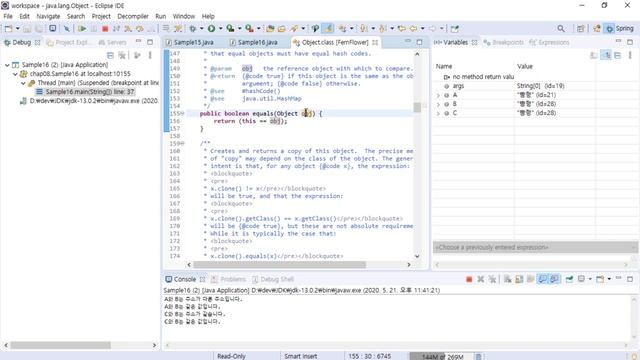Open the Variables view menu
The image size is (640, 360).
pyautogui.click(x=630, y=55)
